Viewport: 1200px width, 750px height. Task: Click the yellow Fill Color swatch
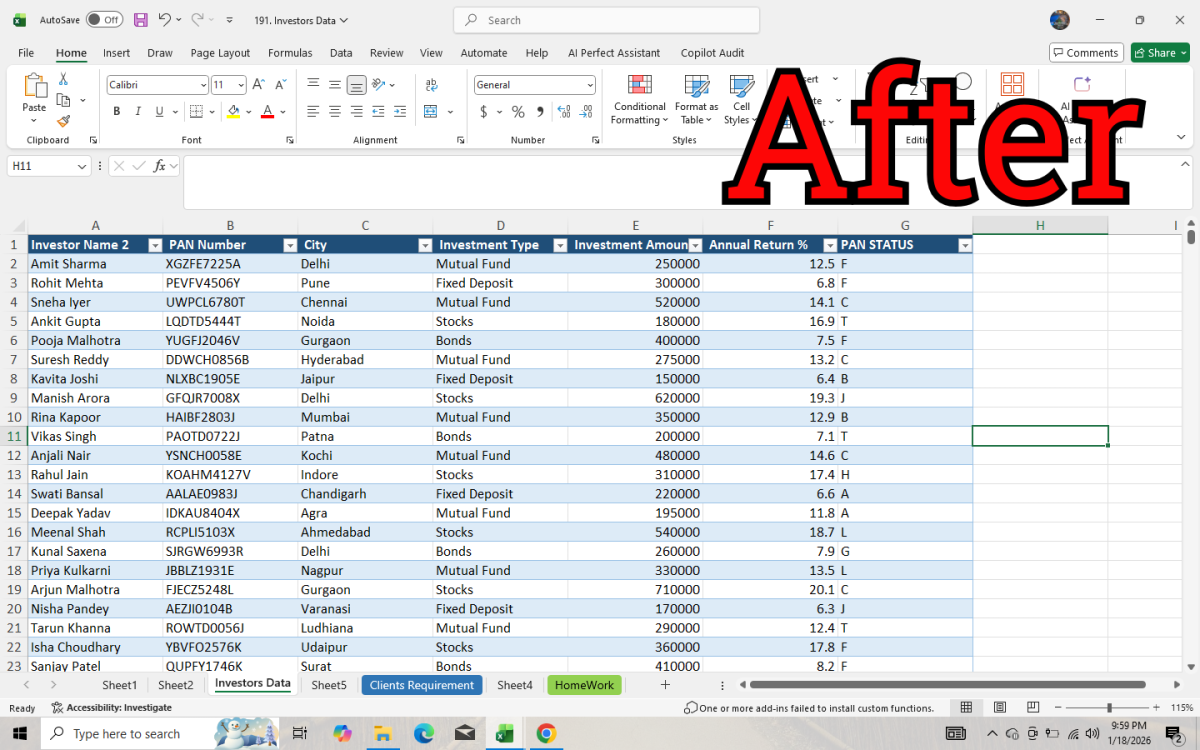point(233,112)
